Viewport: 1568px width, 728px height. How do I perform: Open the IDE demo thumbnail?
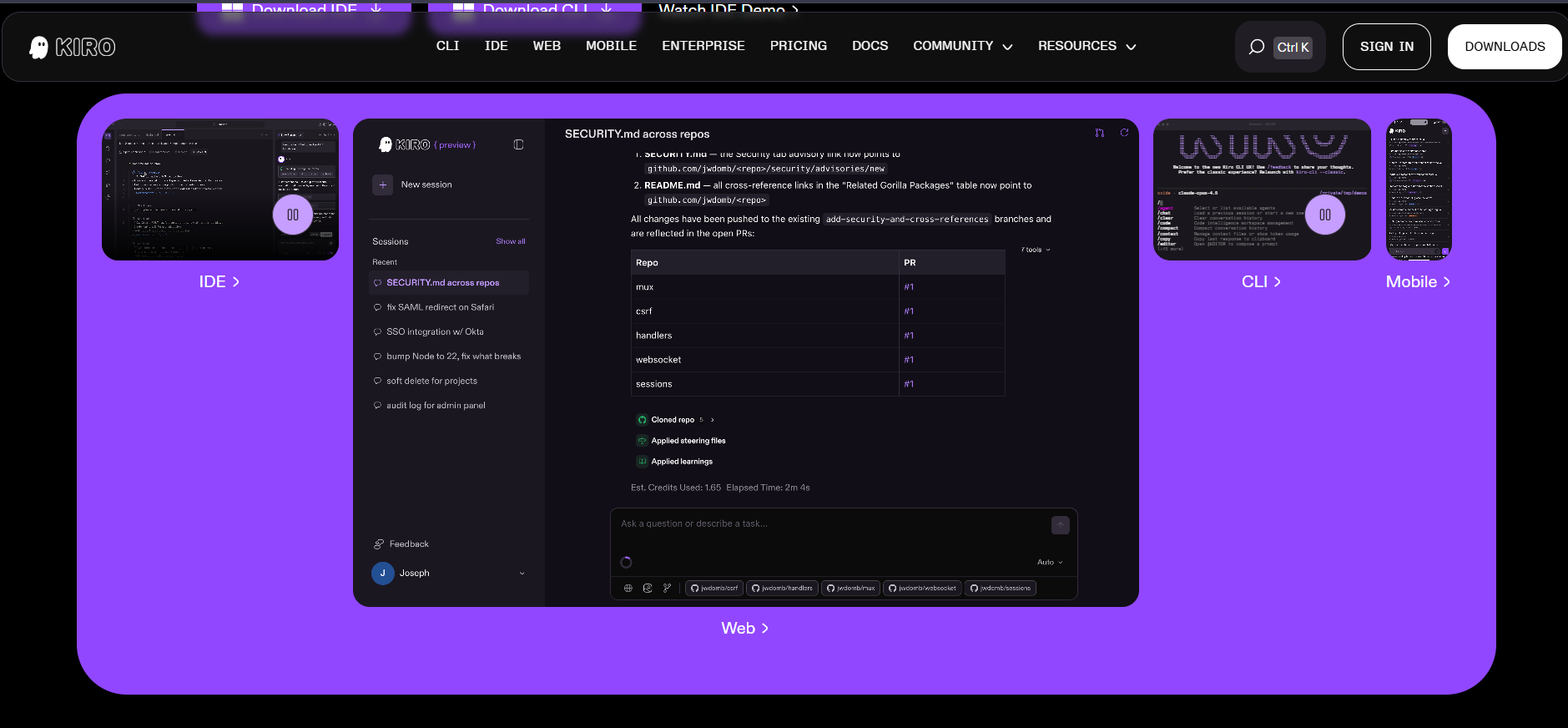[x=220, y=190]
